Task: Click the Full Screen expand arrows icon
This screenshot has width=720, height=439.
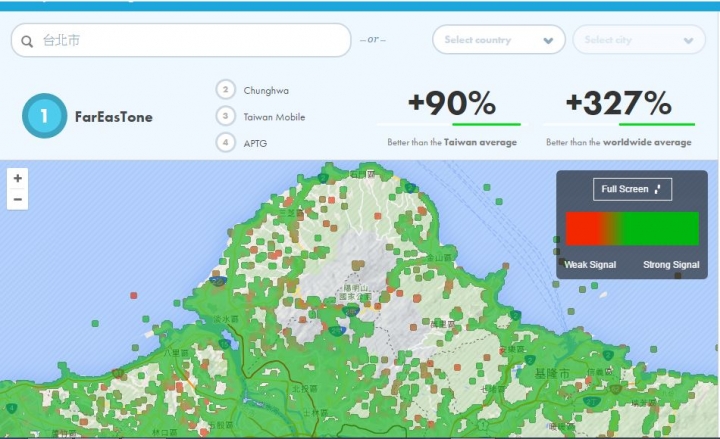Action: (658, 189)
